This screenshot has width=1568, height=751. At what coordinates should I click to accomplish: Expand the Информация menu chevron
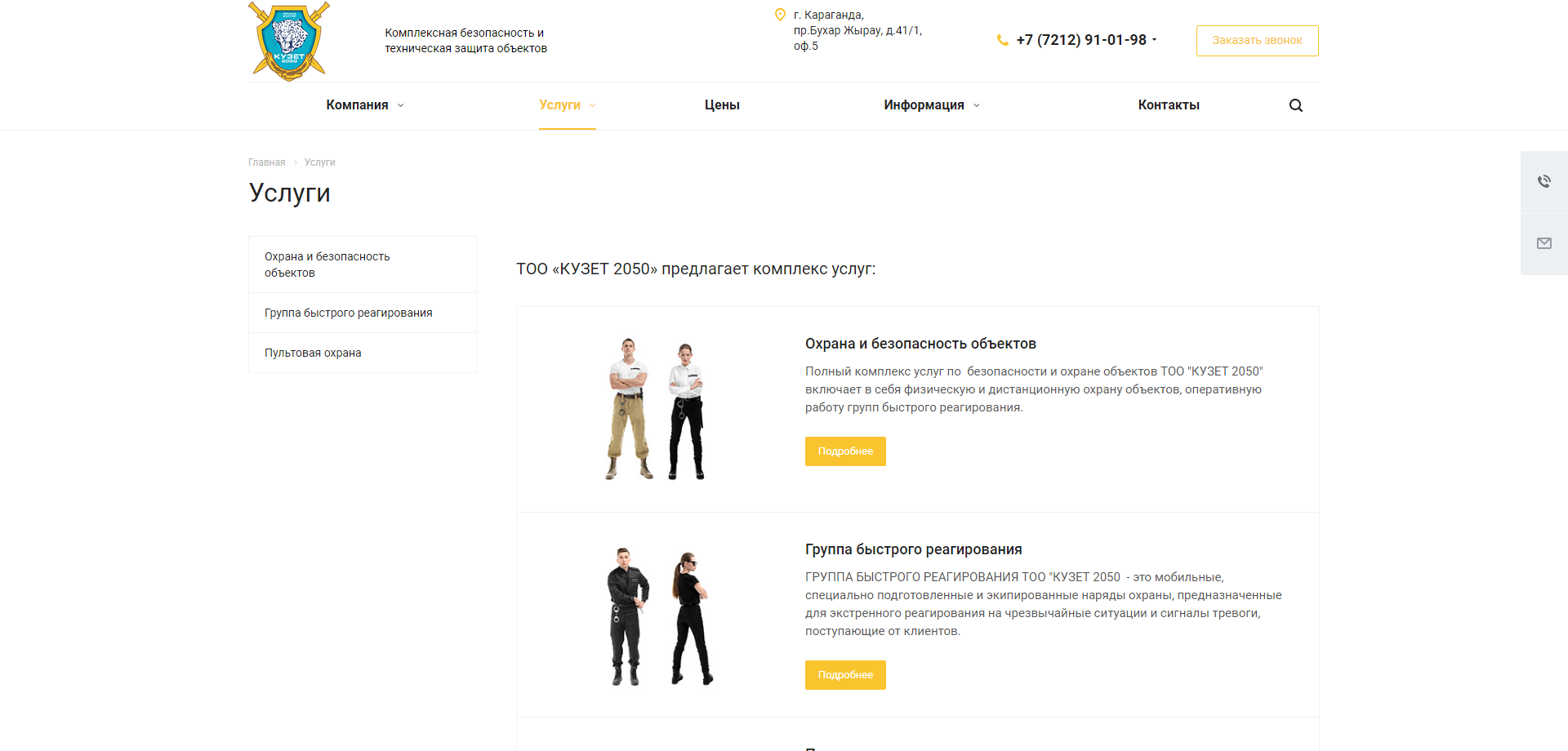pyautogui.click(x=976, y=105)
